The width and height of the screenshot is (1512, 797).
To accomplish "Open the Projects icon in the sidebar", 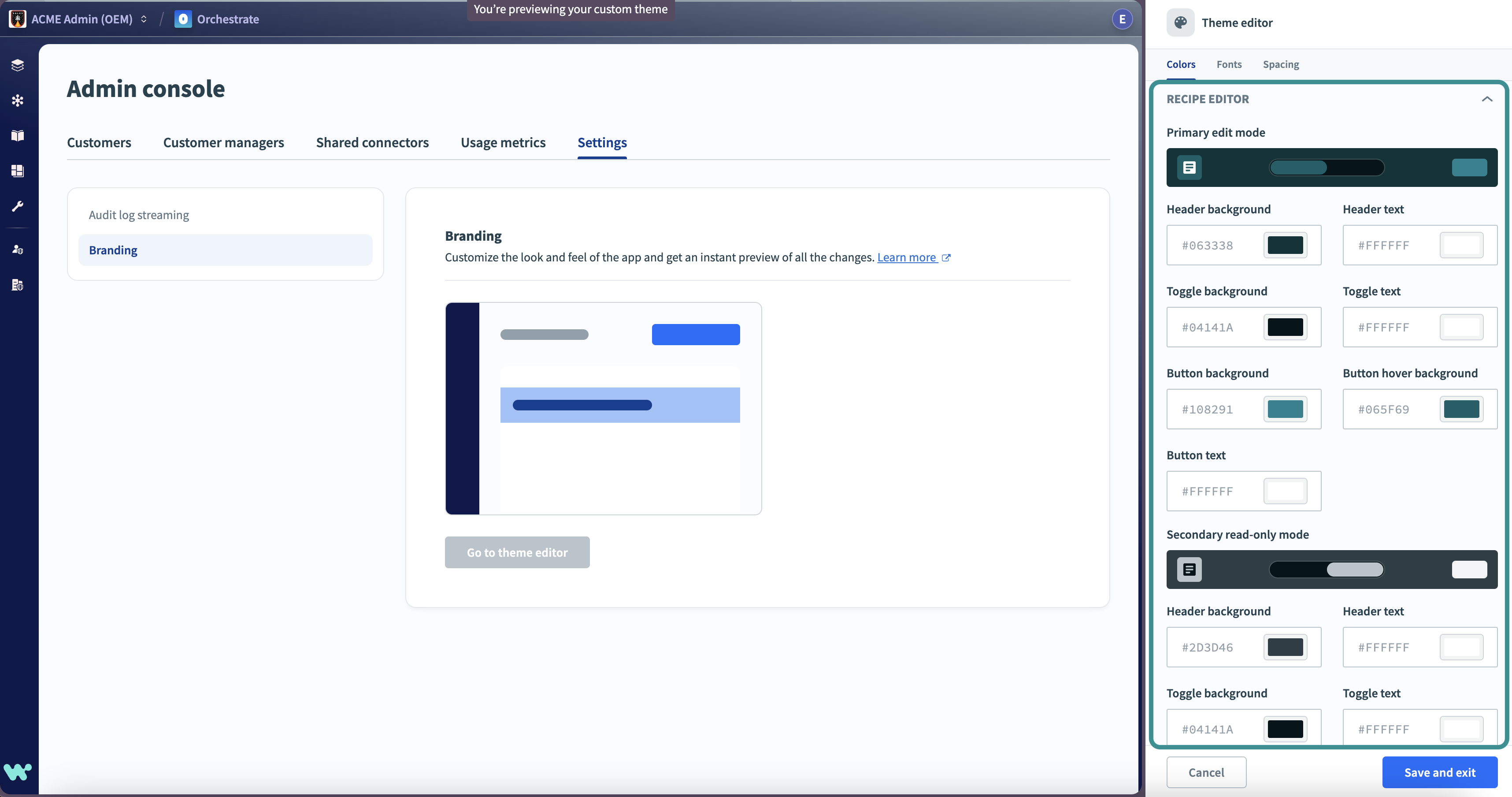I will (x=18, y=65).
